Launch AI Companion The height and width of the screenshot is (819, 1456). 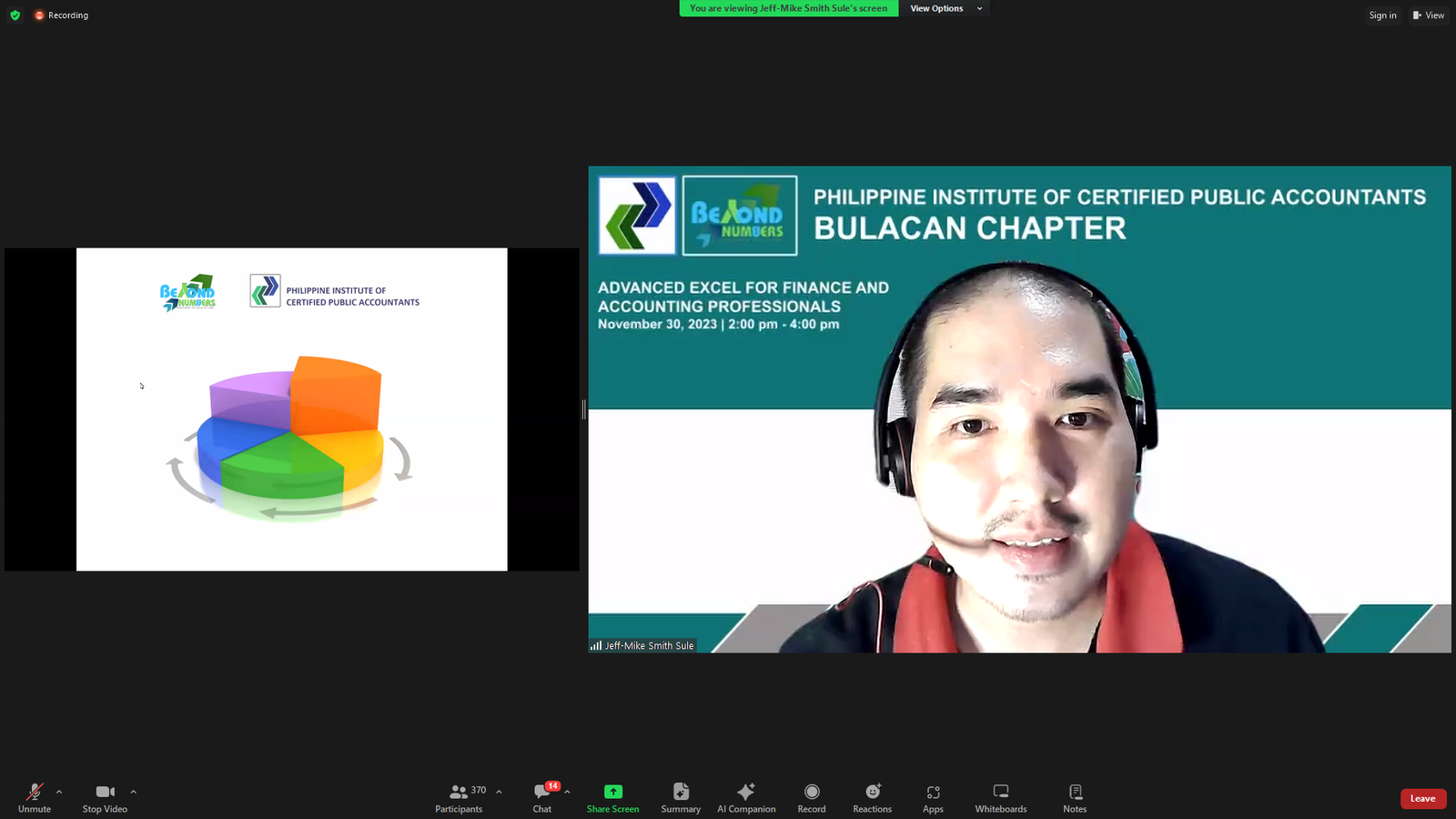tap(746, 797)
